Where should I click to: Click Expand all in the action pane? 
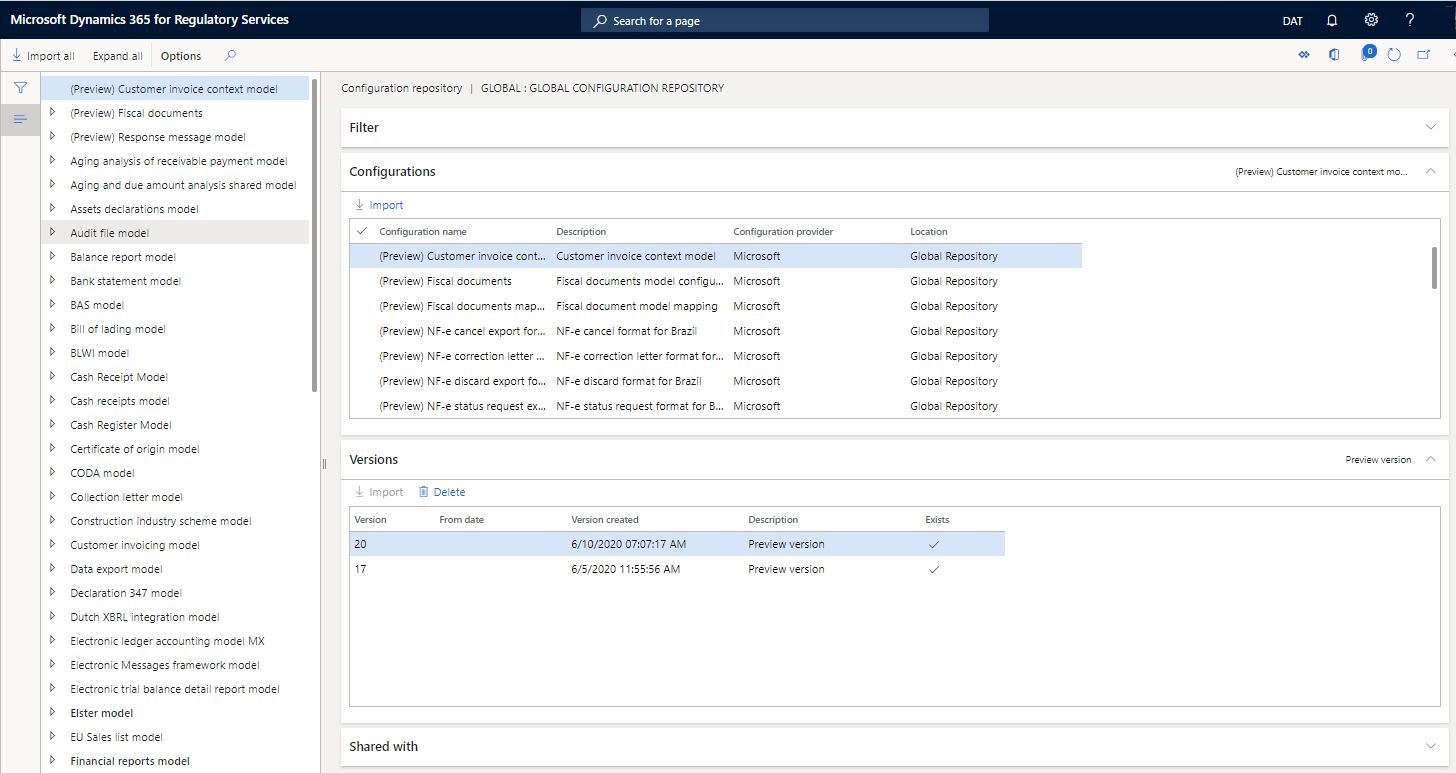117,56
